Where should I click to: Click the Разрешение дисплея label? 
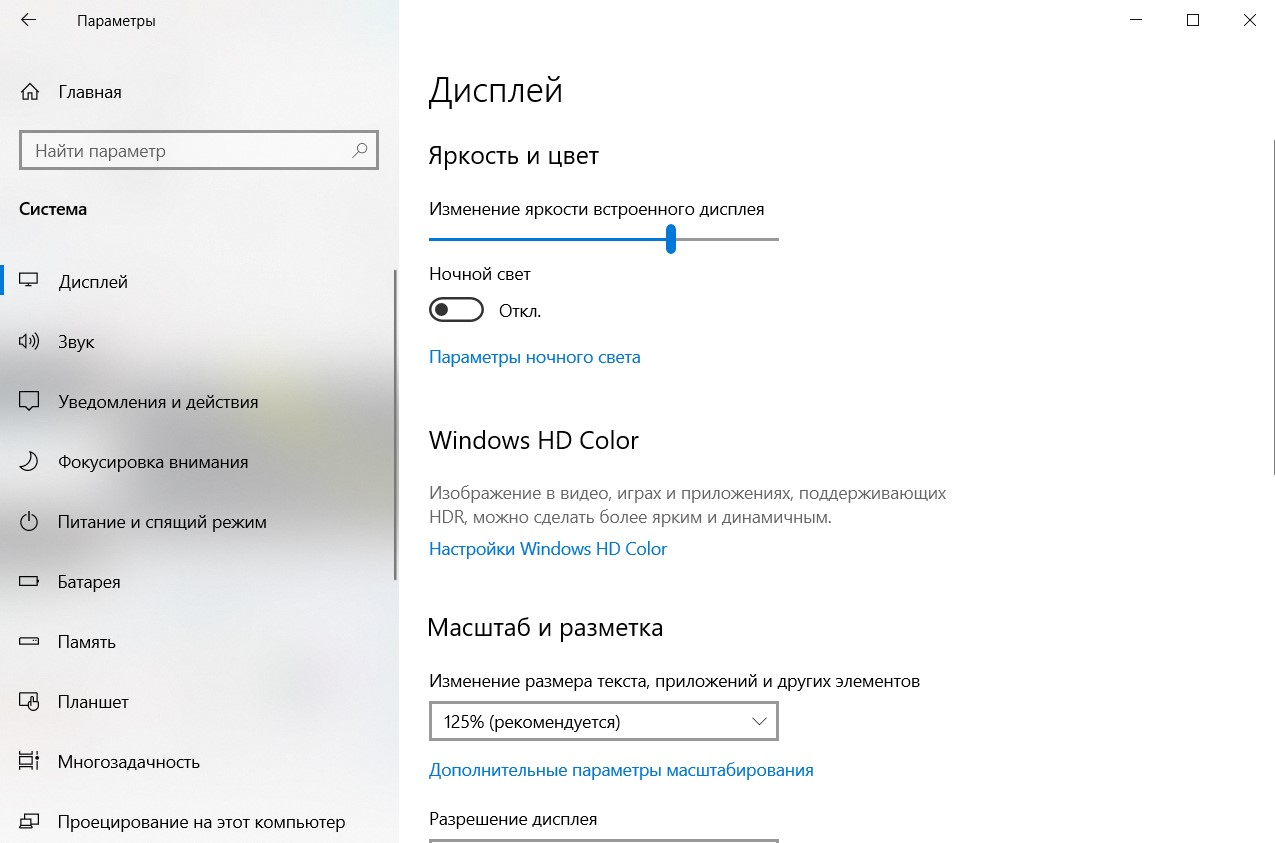(x=513, y=819)
